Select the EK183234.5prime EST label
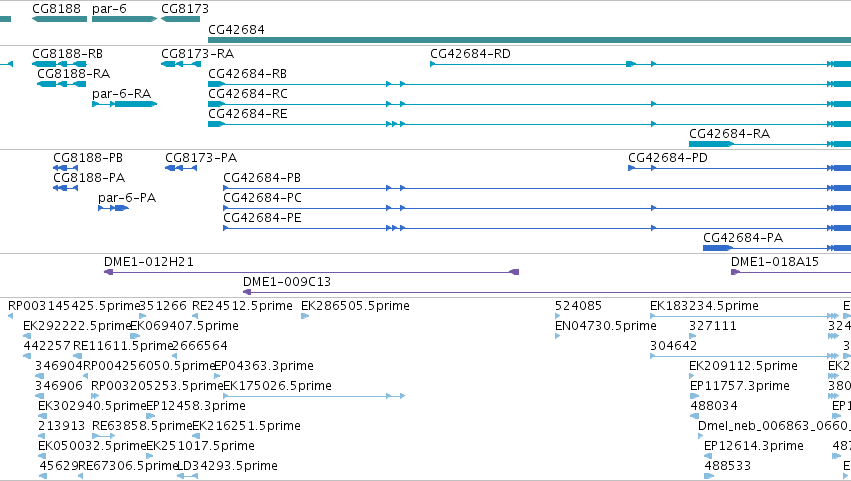 704,306
